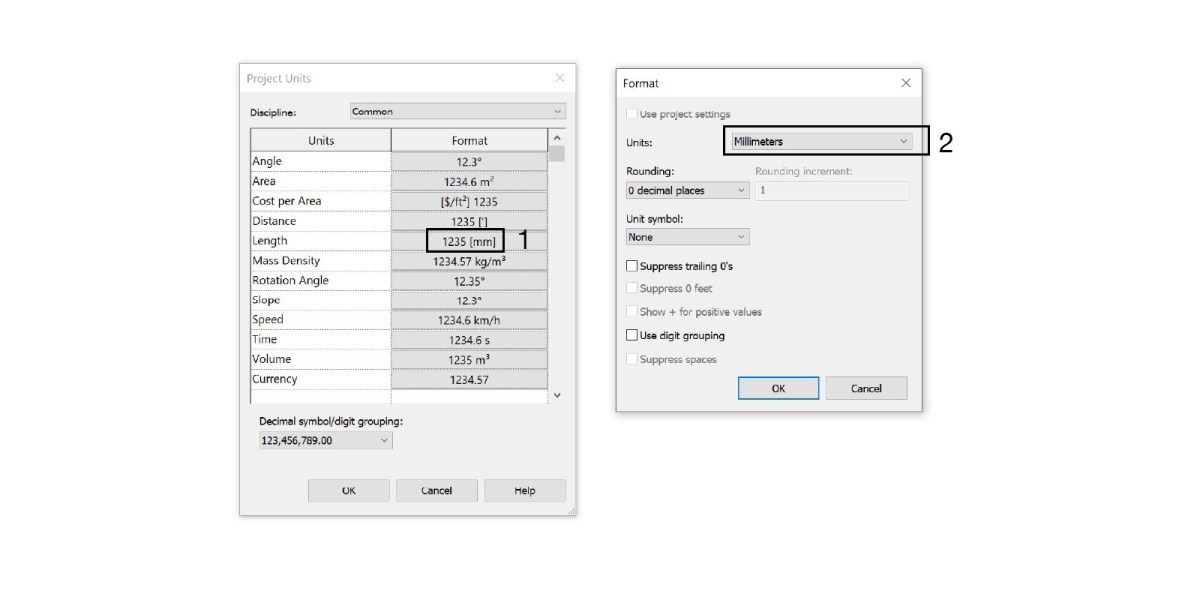Open the Units dropdown set to Millimeters
The width and height of the screenshot is (1200, 600).
820,140
